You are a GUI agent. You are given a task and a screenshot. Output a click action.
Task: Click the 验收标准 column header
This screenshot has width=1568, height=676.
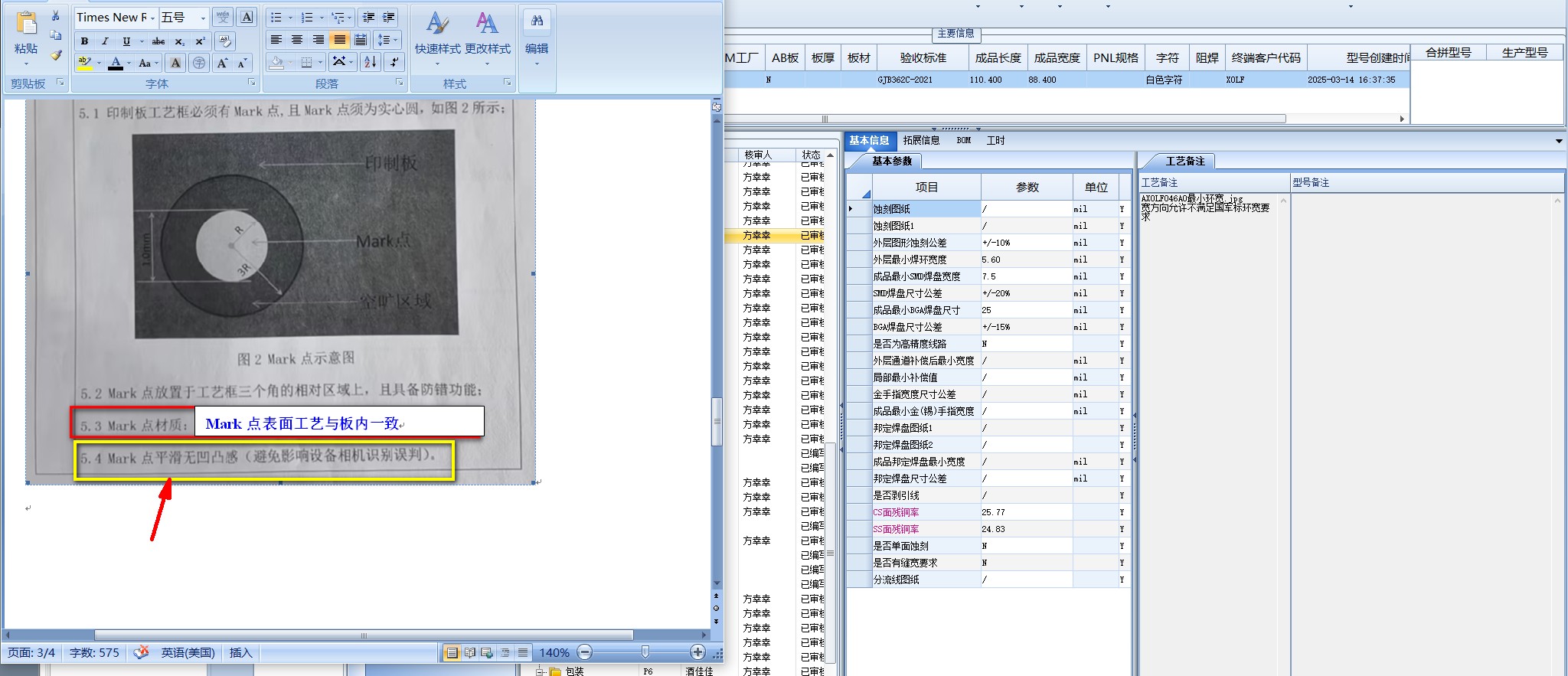923,57
